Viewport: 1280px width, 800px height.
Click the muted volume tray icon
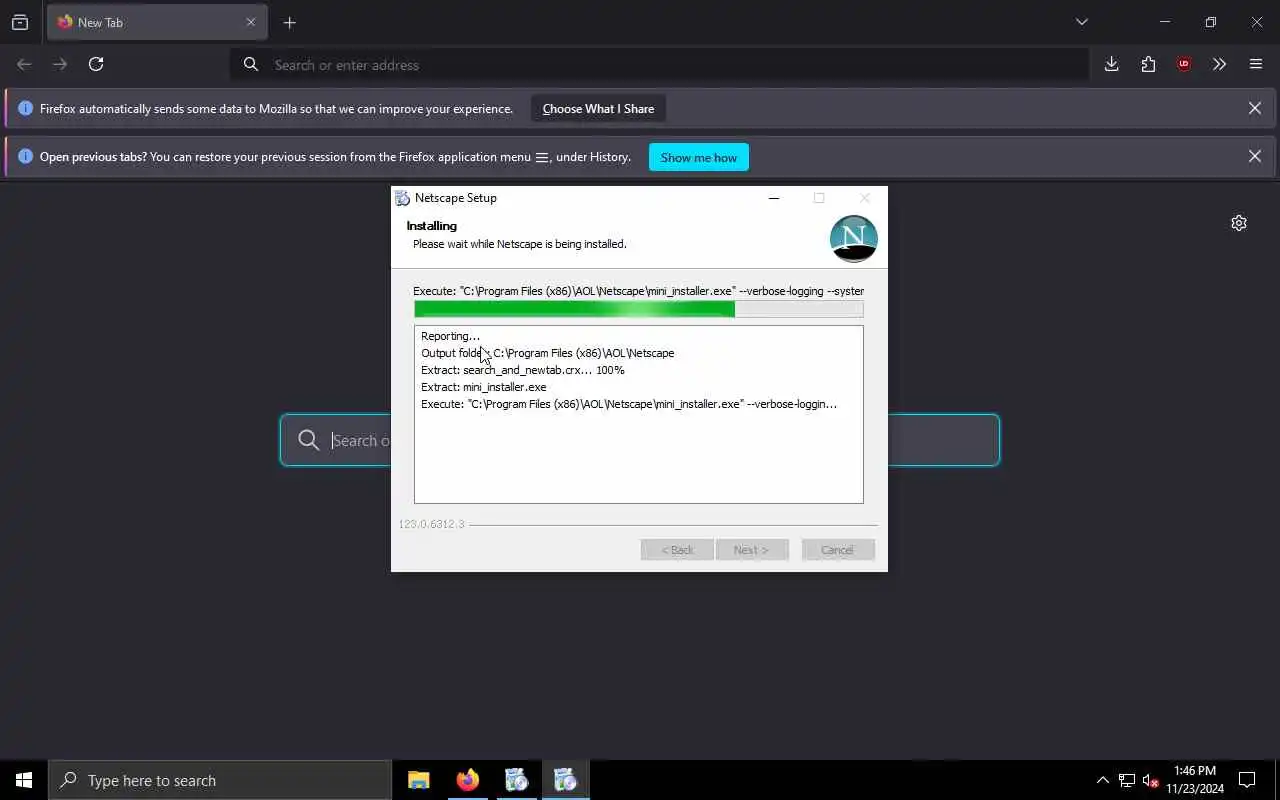tap(1150, 780)
